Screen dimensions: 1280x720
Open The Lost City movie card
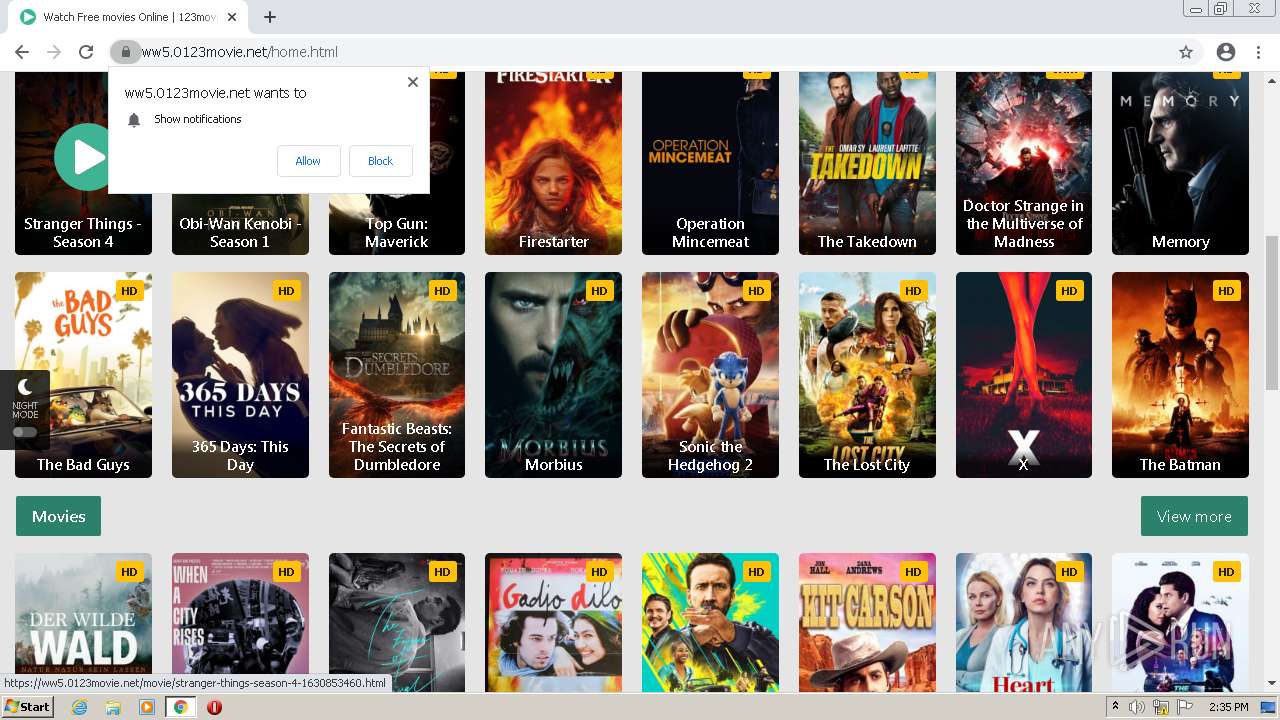coord(867,375)
